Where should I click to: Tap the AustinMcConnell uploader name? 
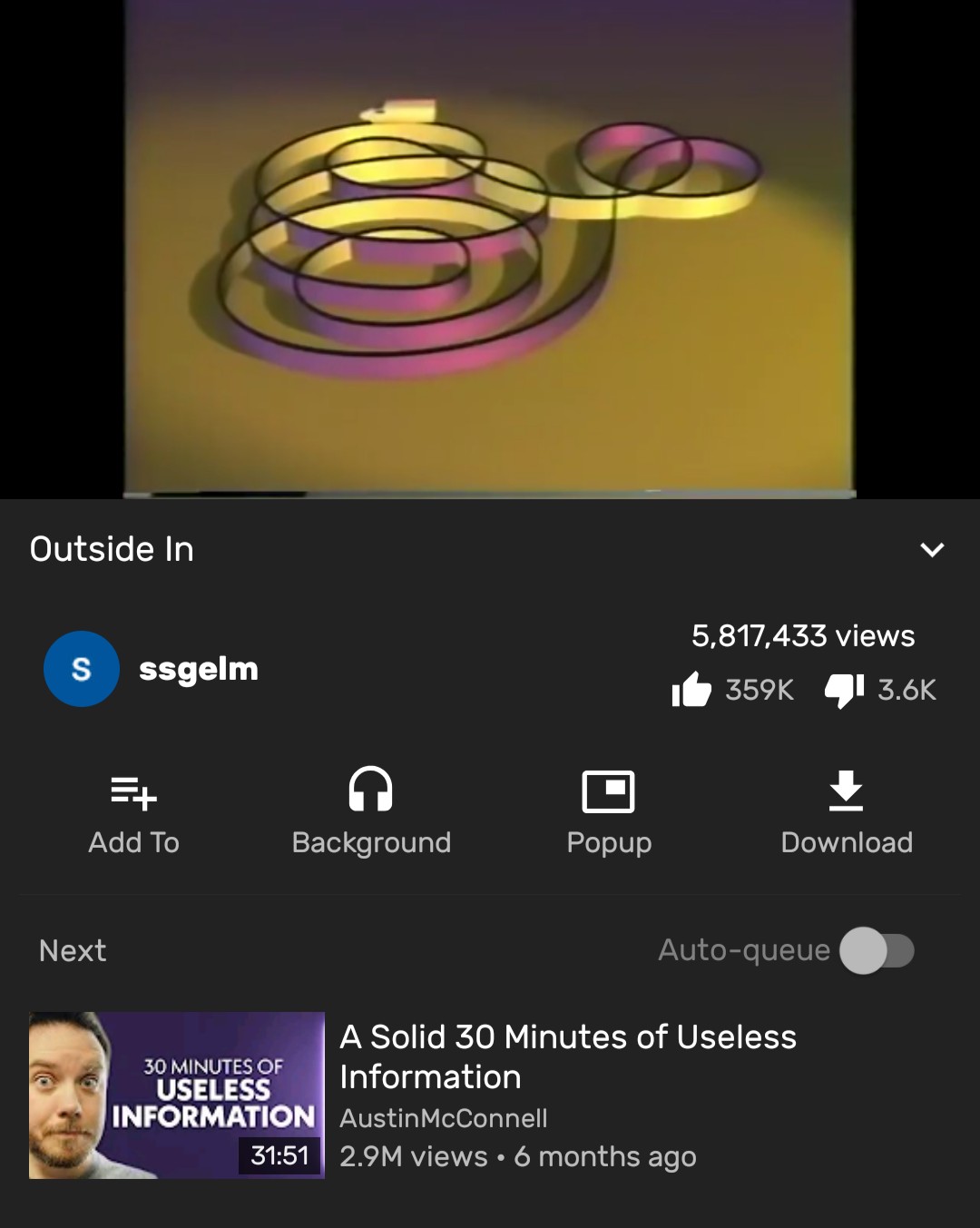(444, 1118)
